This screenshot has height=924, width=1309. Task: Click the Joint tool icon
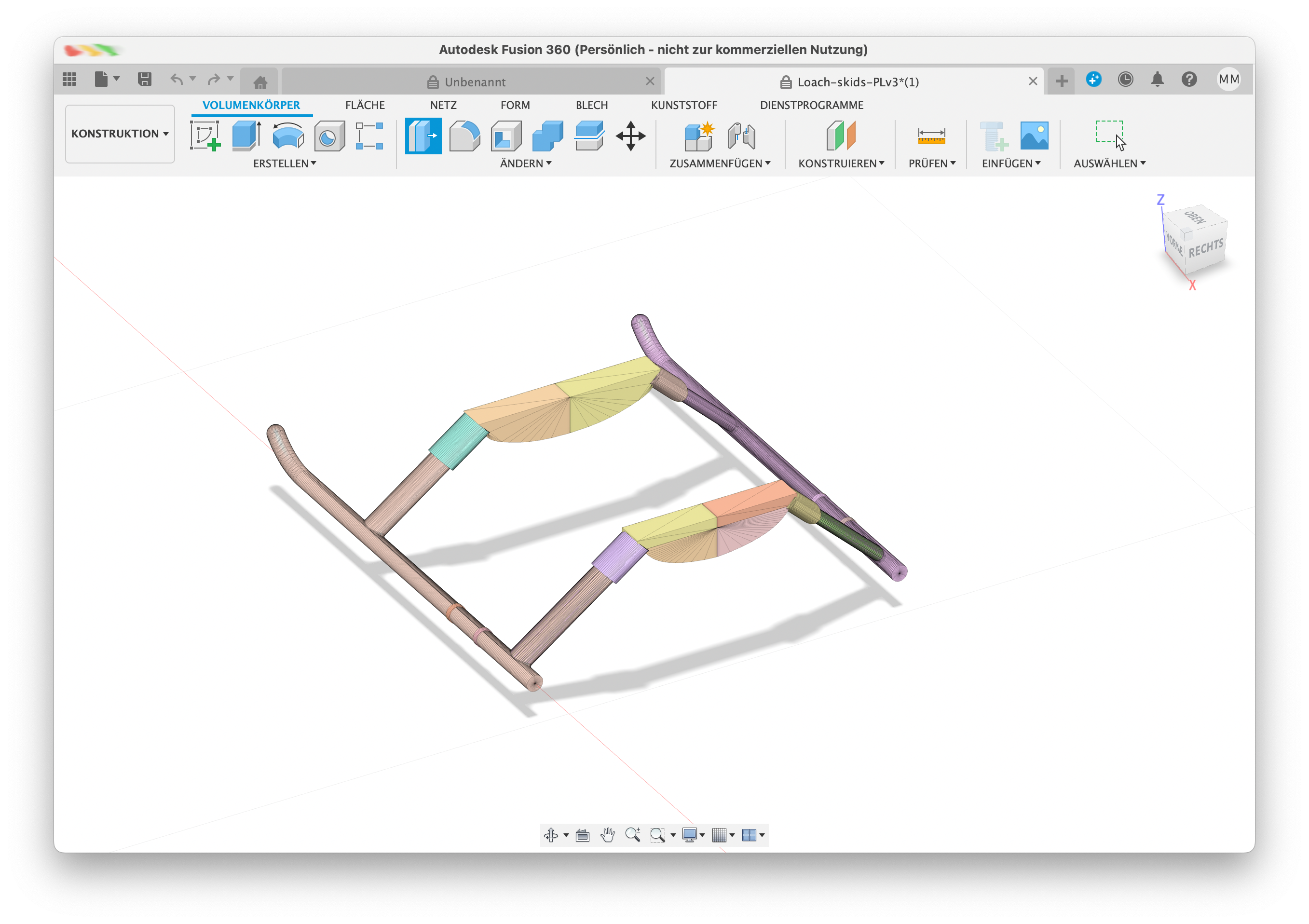point(742,136)
